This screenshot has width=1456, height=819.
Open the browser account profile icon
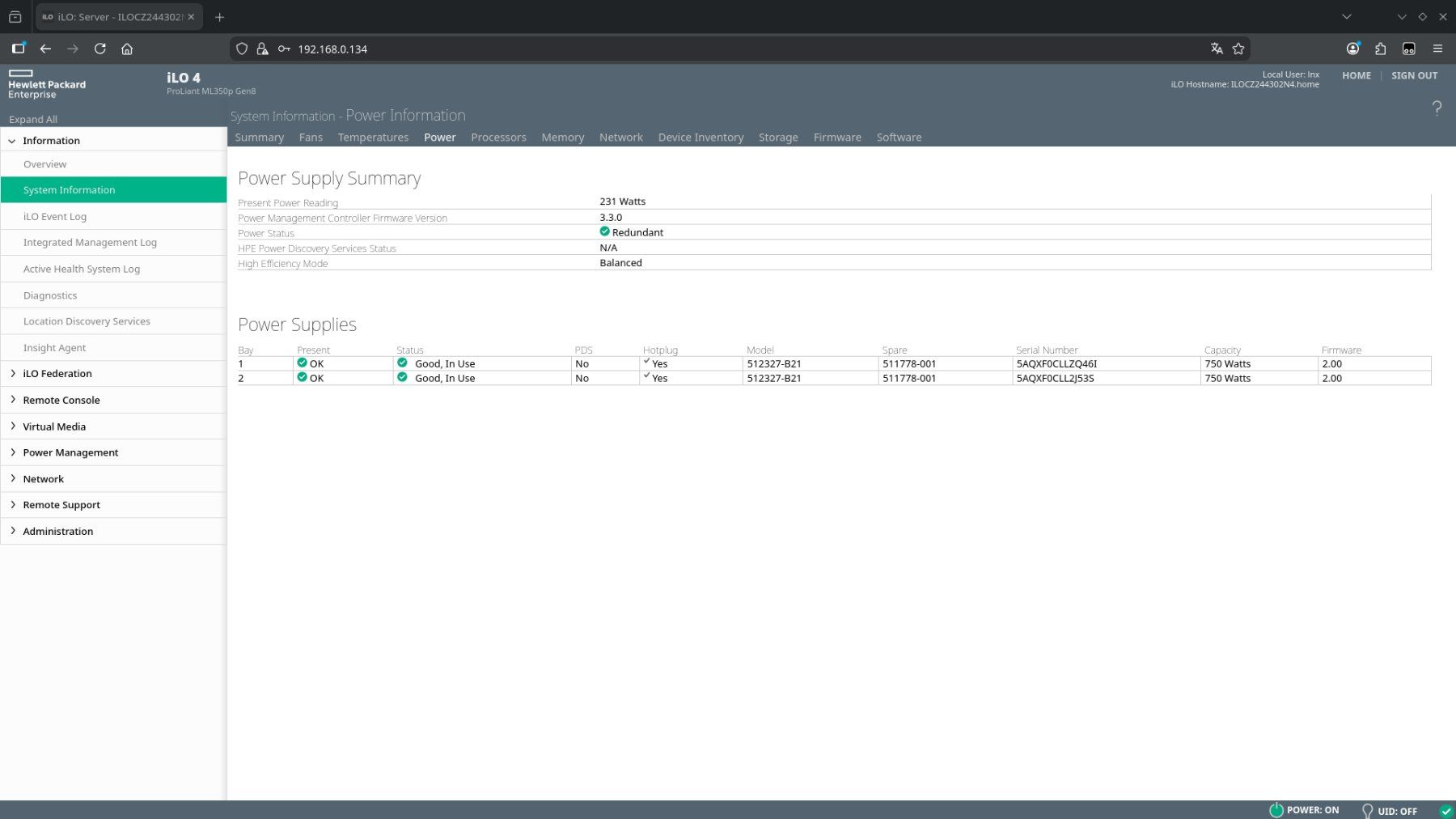tap(1352, 49)
